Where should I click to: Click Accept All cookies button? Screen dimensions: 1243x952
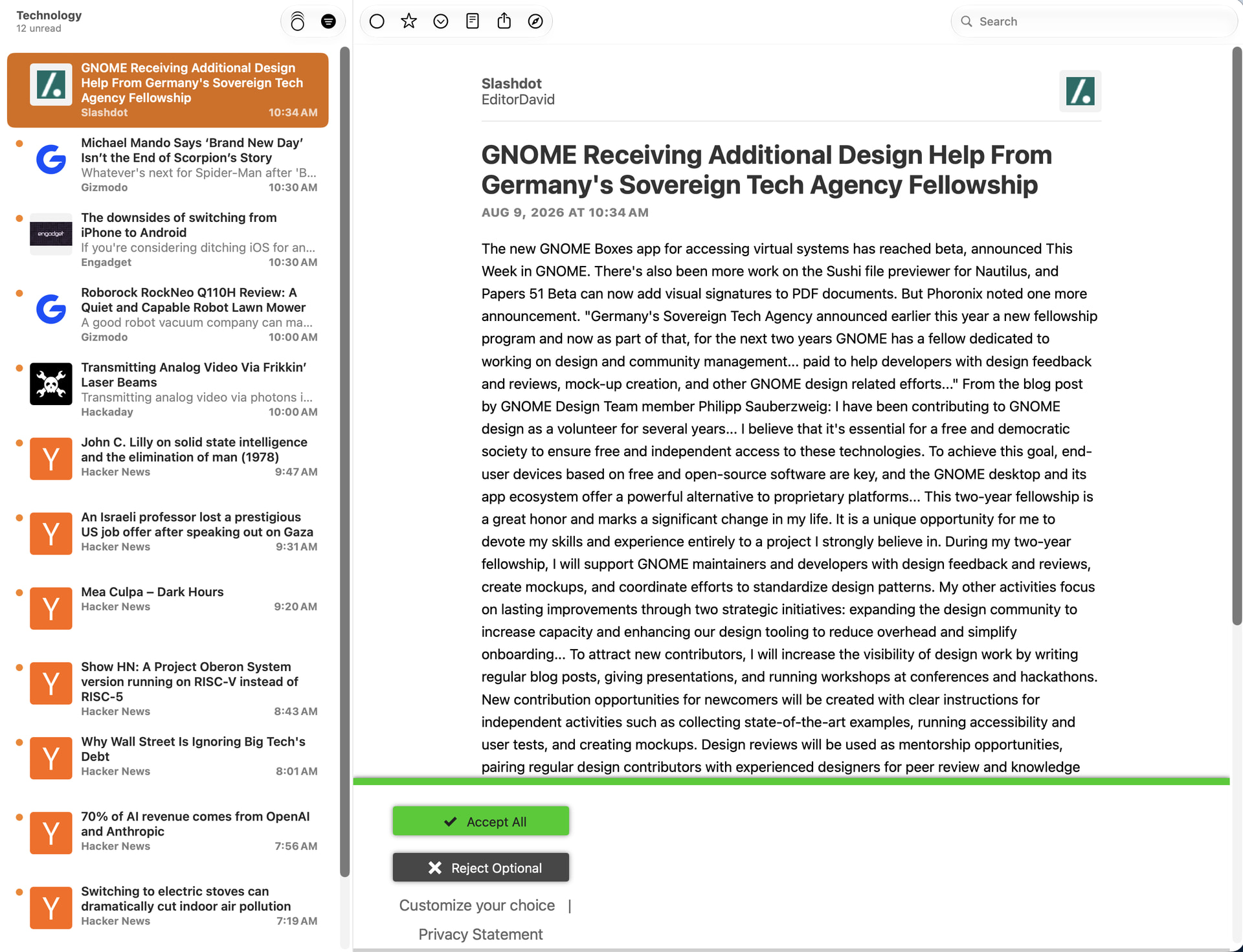(x=481, y=821)
